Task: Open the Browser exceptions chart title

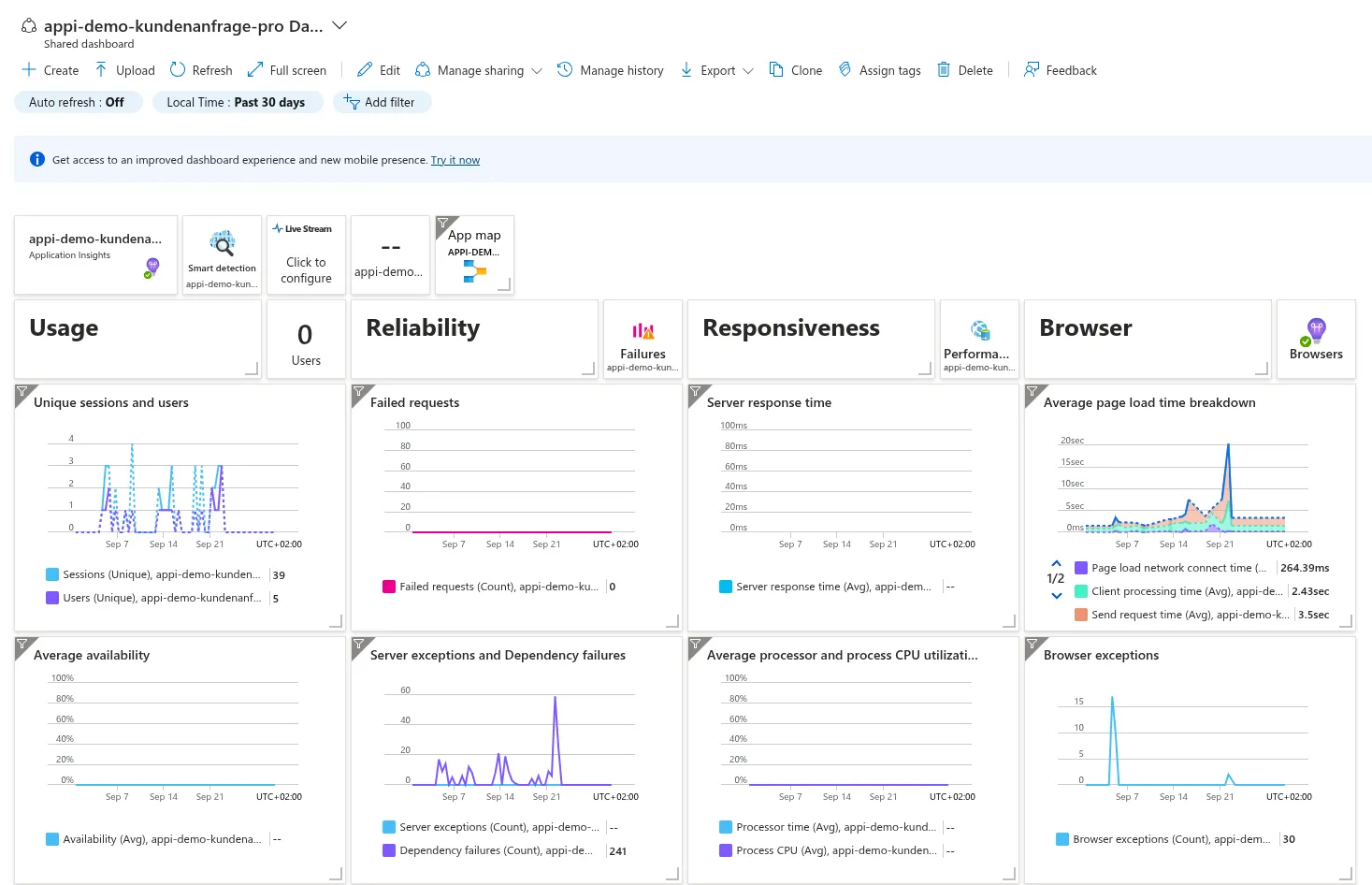Action: (1102, 656)
